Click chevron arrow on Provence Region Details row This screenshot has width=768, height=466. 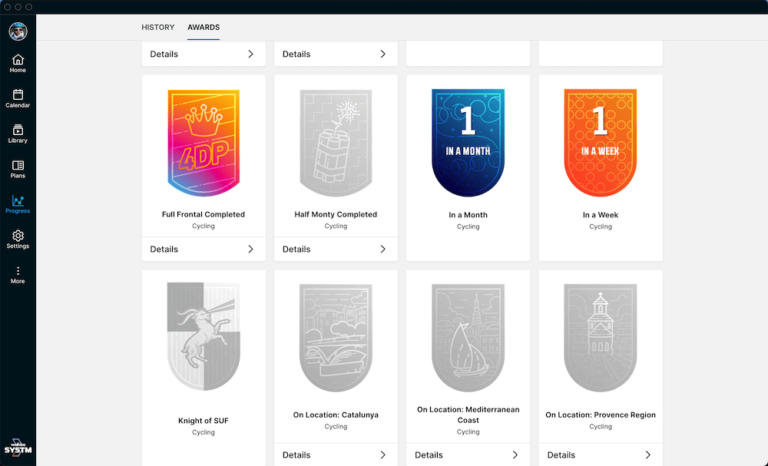648,455
